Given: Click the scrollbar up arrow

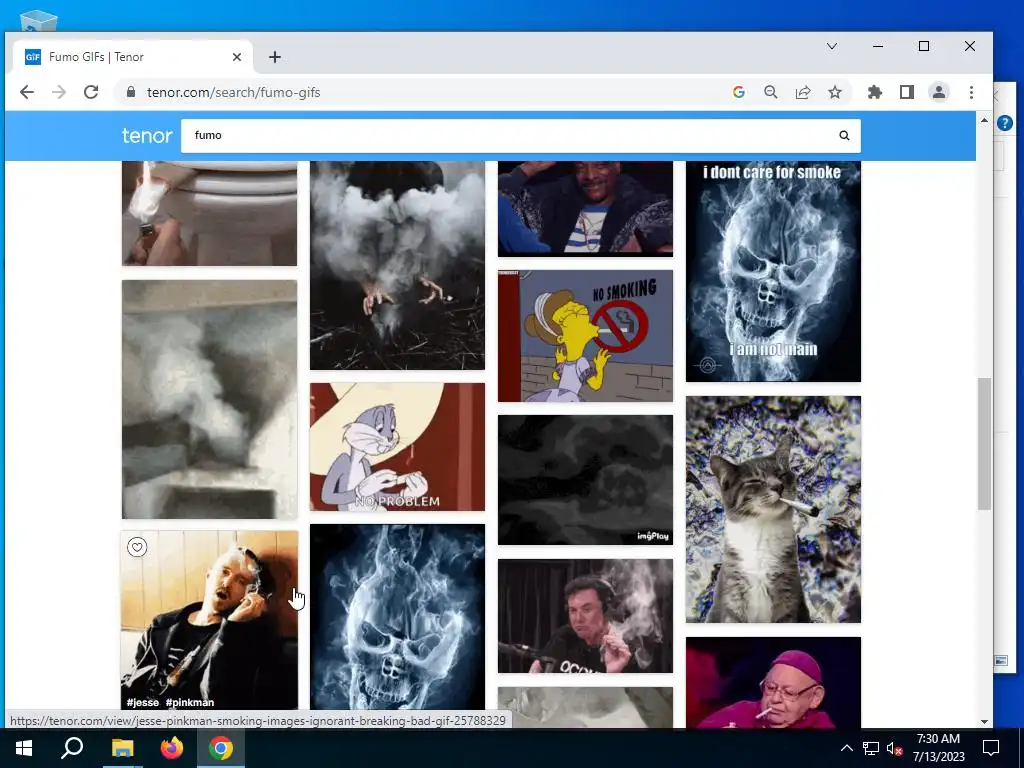Looking at the screenshot, I should [x=984, y=120].
